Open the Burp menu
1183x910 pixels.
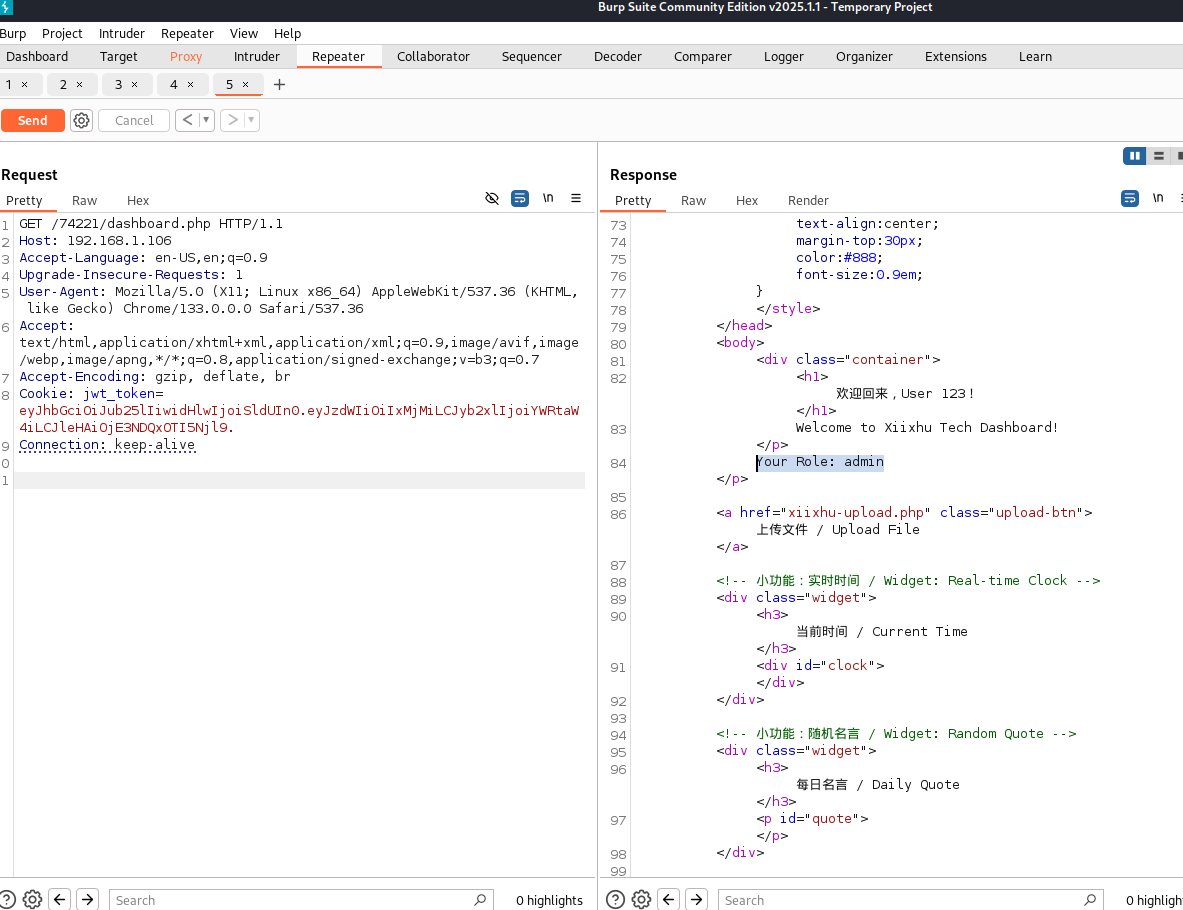pos(13,33)
